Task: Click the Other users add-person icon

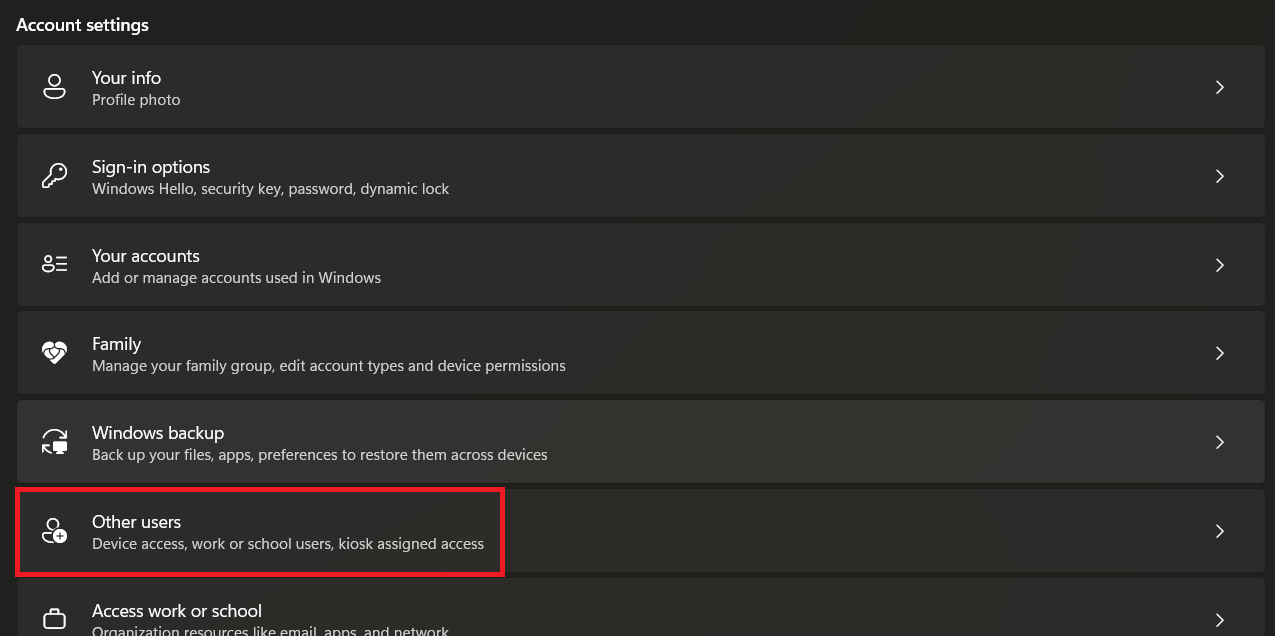Action: point(54,531)
